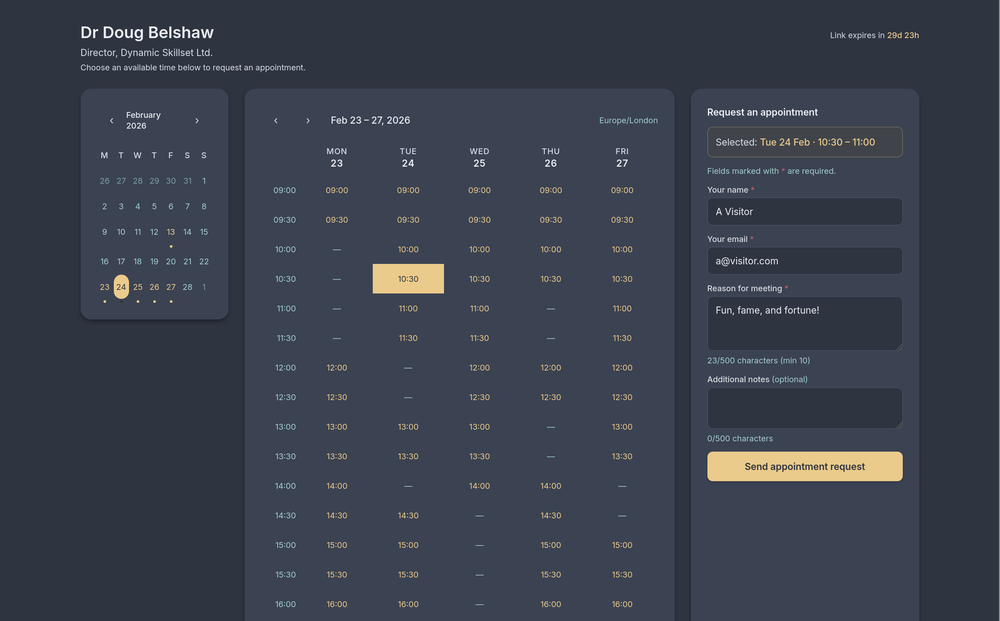Pick the 14:30 time on Thursday 26
1000x621 pixels.
(x=550, y=515)
